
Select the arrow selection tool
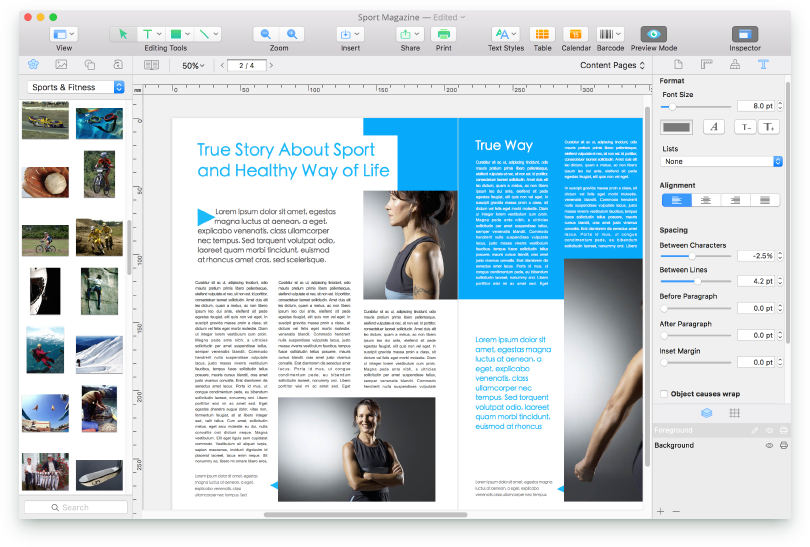(x=123, y=34)
